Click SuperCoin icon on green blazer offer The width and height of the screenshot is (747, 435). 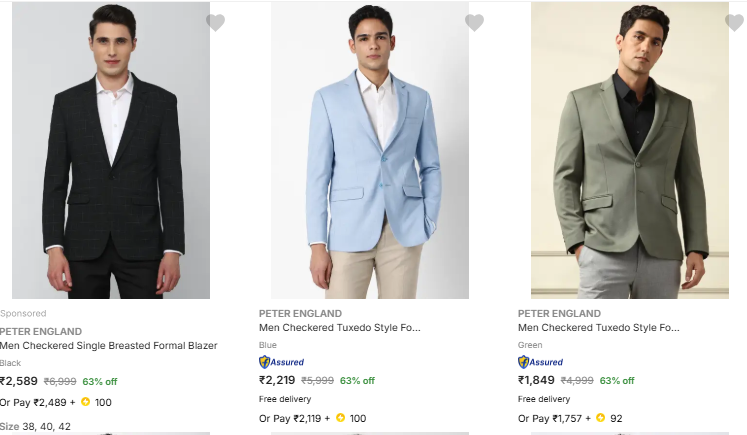tap(600, 418)
